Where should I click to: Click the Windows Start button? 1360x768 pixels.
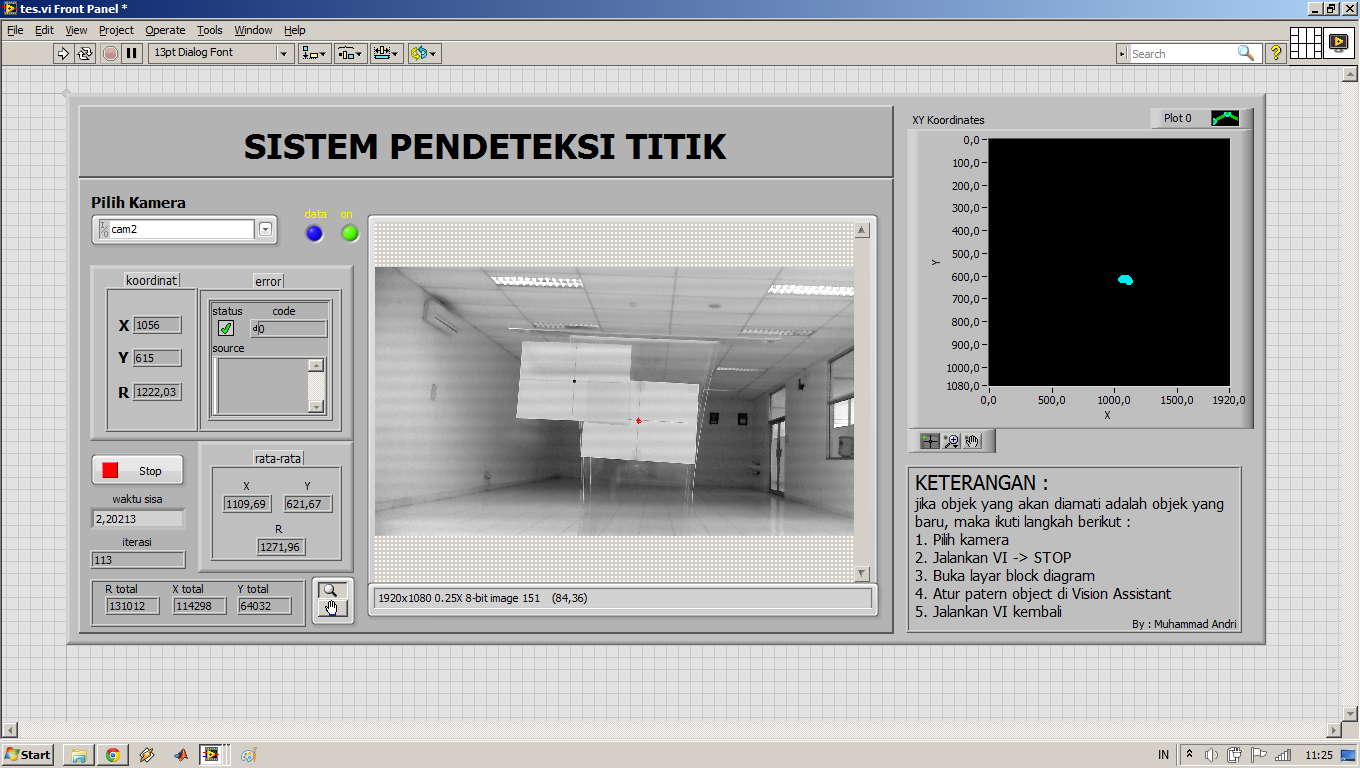coord(28,755)
